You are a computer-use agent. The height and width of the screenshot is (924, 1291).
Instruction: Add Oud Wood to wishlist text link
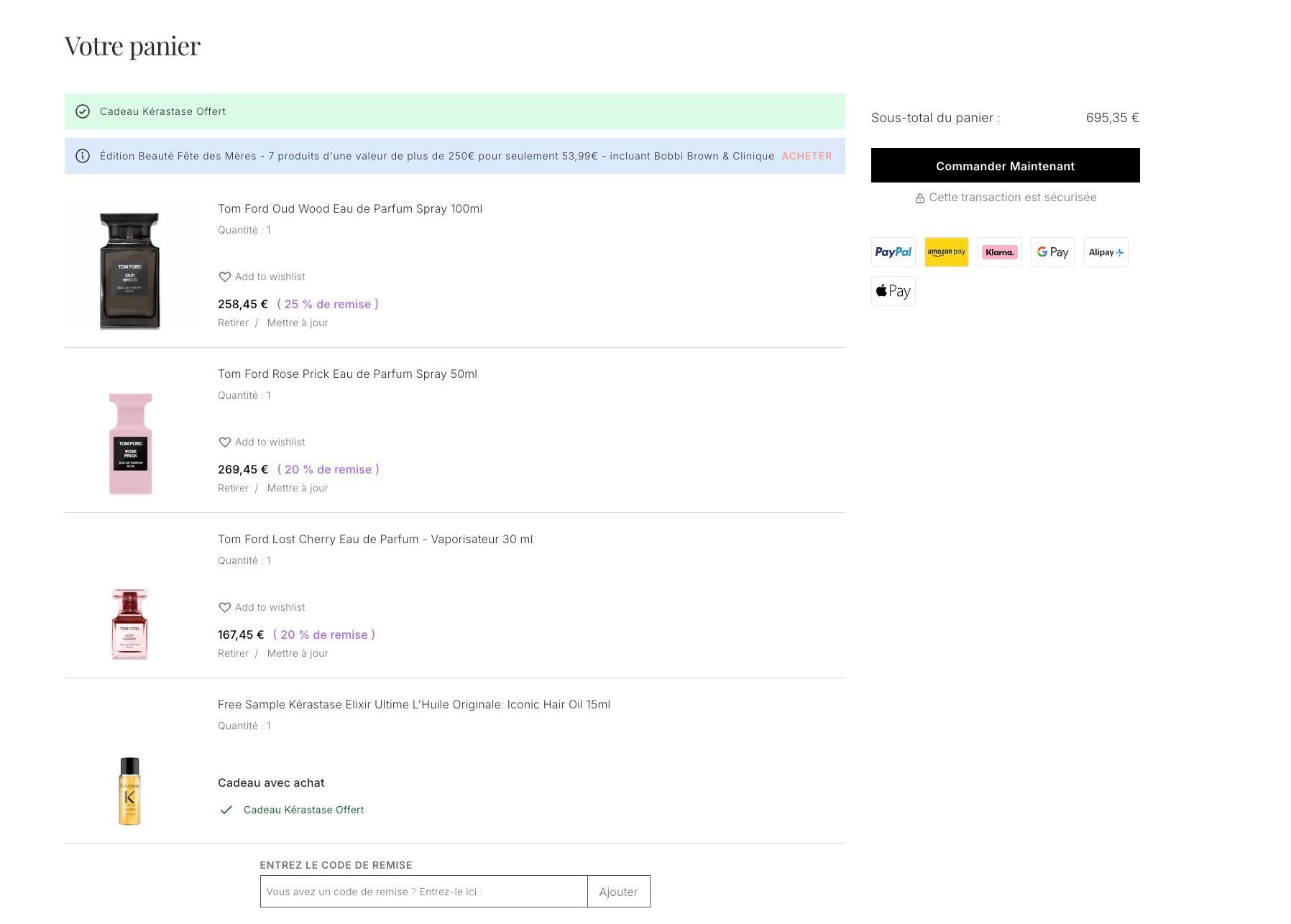[x=270, y=277]
